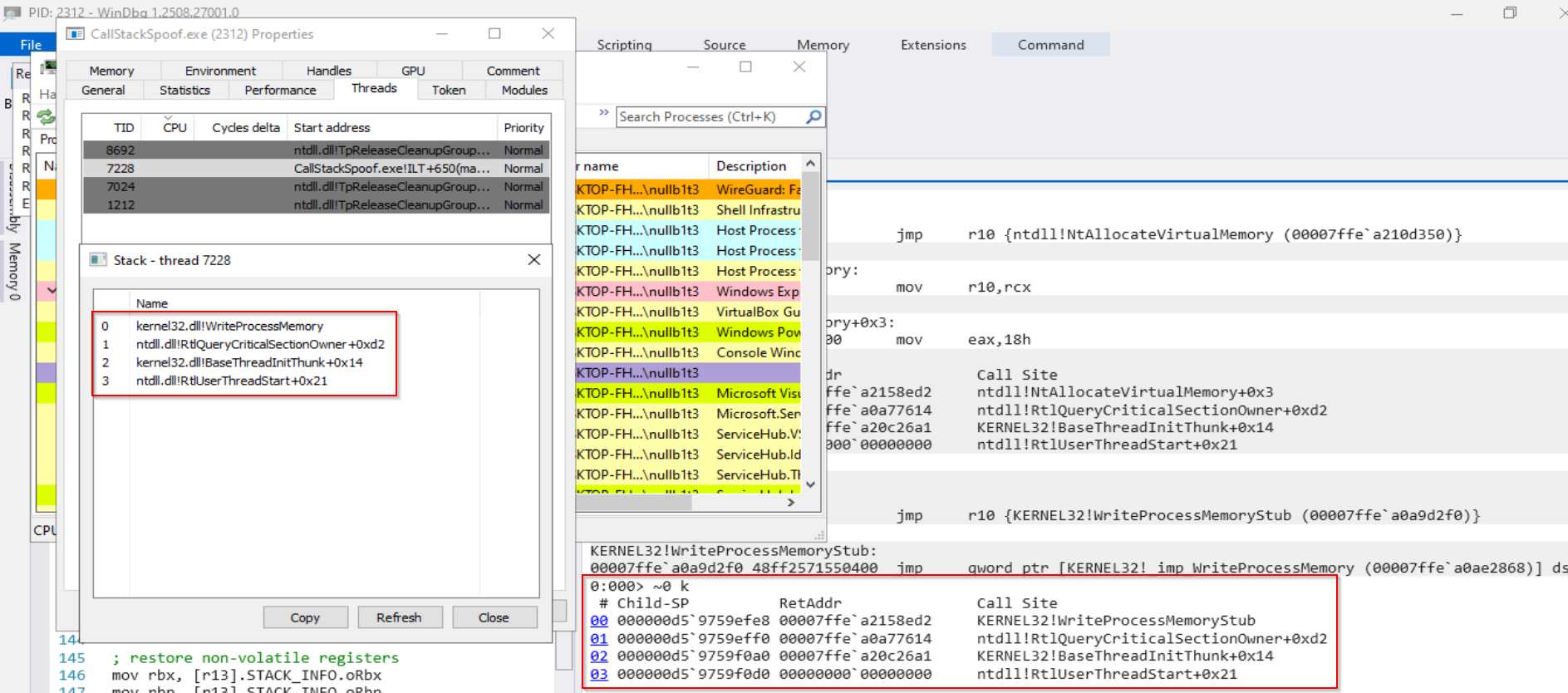Select the Threads tab
The image size is (1568, 693).
pyautogui.click(x=374, y=88)
